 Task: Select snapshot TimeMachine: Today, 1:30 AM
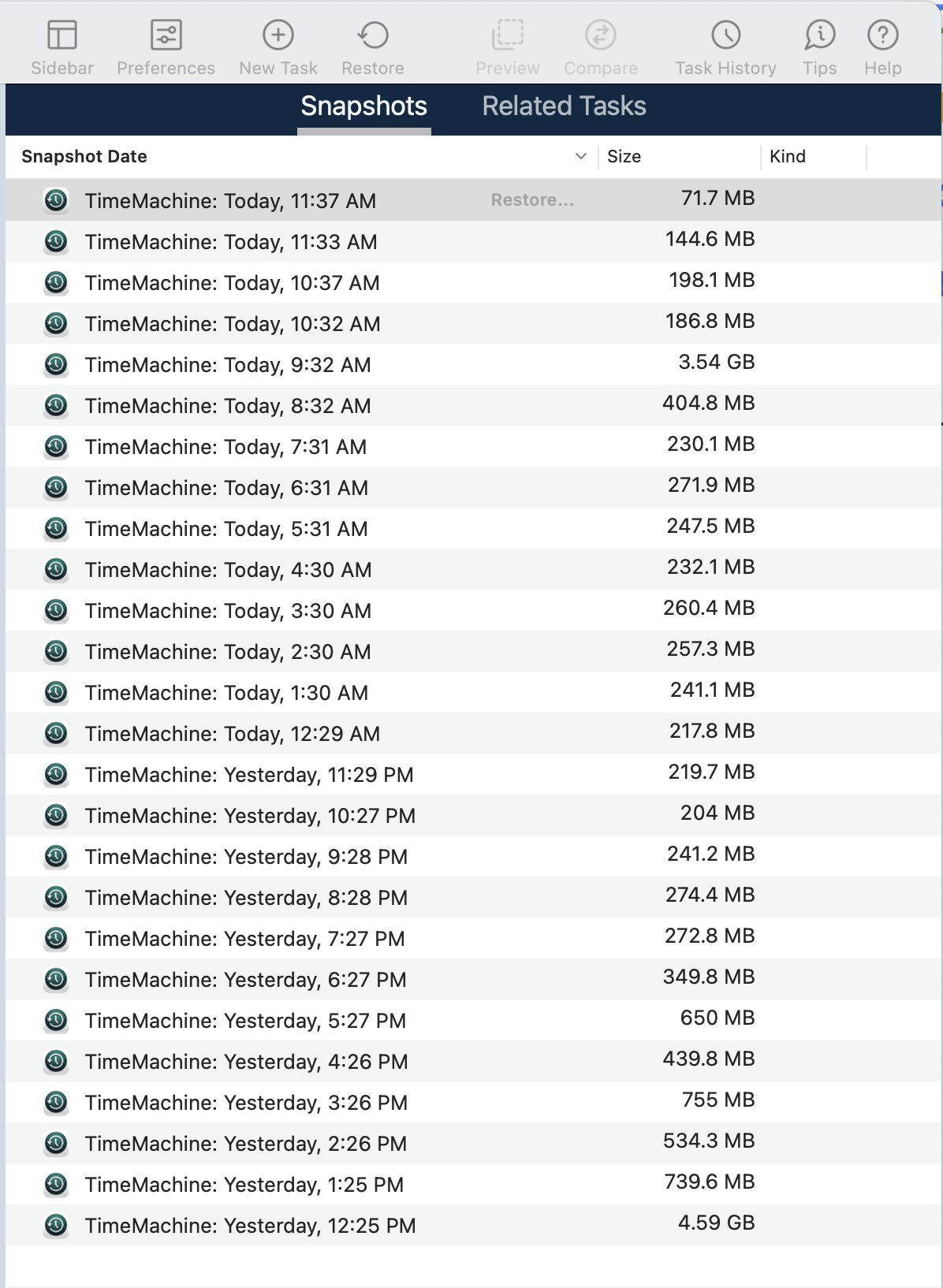click(x=474, y=692)
